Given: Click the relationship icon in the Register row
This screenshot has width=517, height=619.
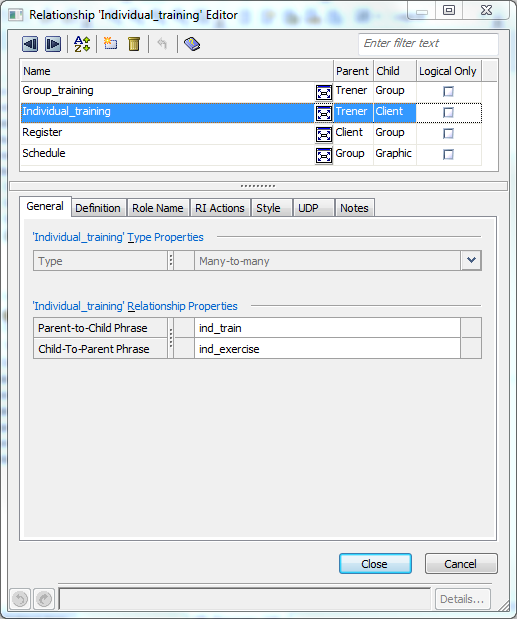Looking at the screenshot, I should [x=324, y=134].
